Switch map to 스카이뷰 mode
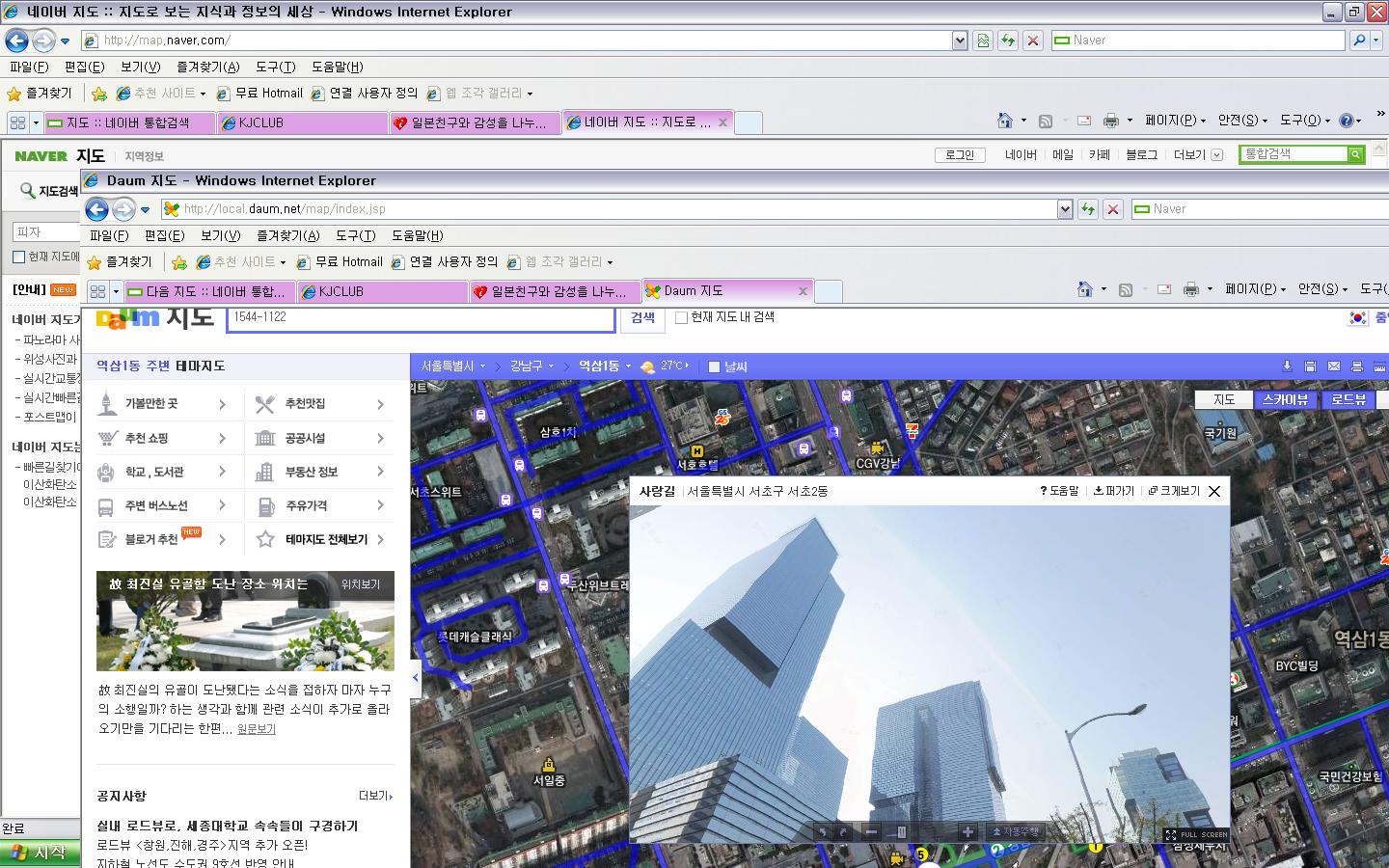Screen dimensions: 1389x868 click(1285, 399)
